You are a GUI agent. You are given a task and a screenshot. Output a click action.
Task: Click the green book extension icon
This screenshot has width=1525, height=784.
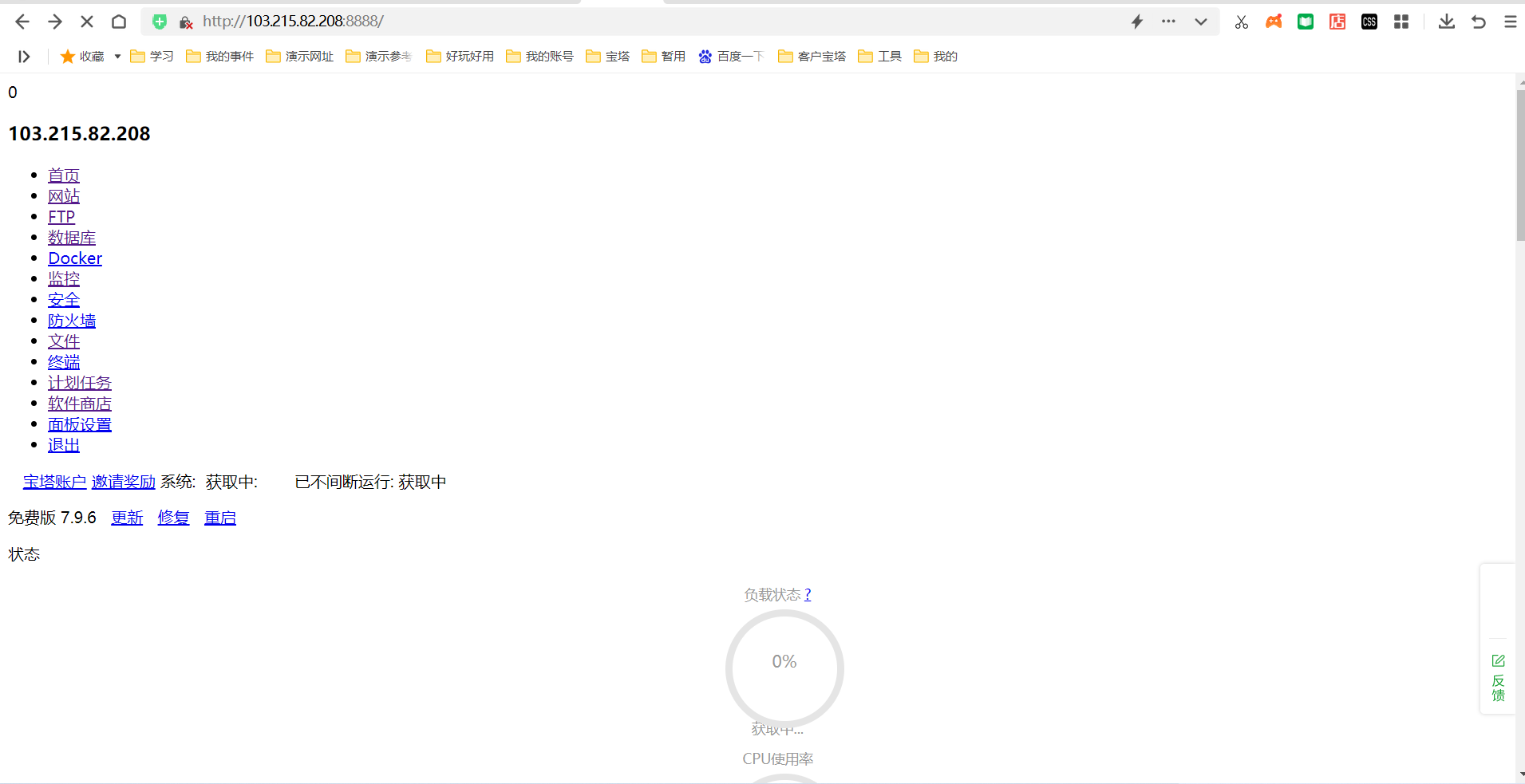pyautogui.click(x=1306, y=22)
